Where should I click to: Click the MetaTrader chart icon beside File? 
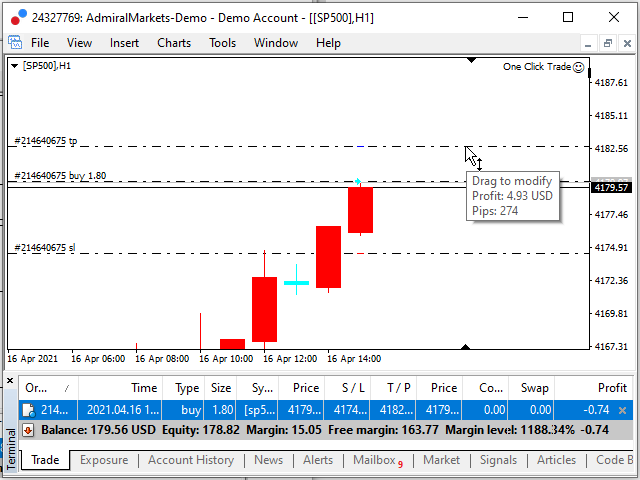tap(15, 42)
